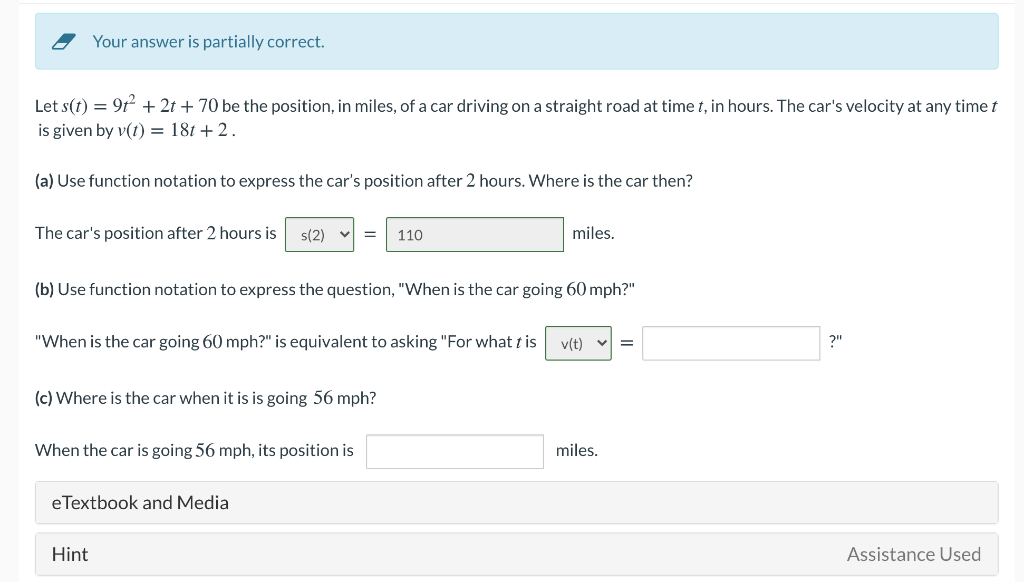The width and height of the screenshot is (1024, 582).
Task: Click the position answer box for part (c)
Action: point(454,451)
